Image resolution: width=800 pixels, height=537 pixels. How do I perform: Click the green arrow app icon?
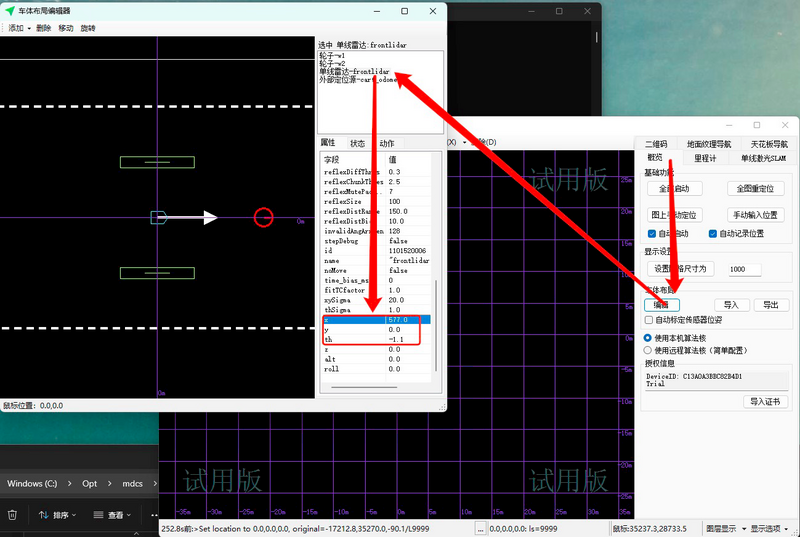(x=10, y=10)
